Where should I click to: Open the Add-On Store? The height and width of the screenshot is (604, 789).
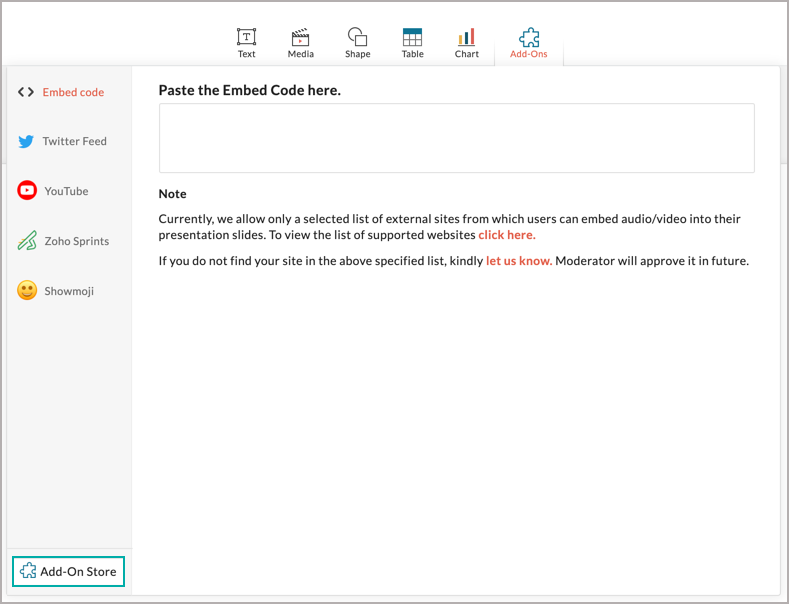[68, 571]
